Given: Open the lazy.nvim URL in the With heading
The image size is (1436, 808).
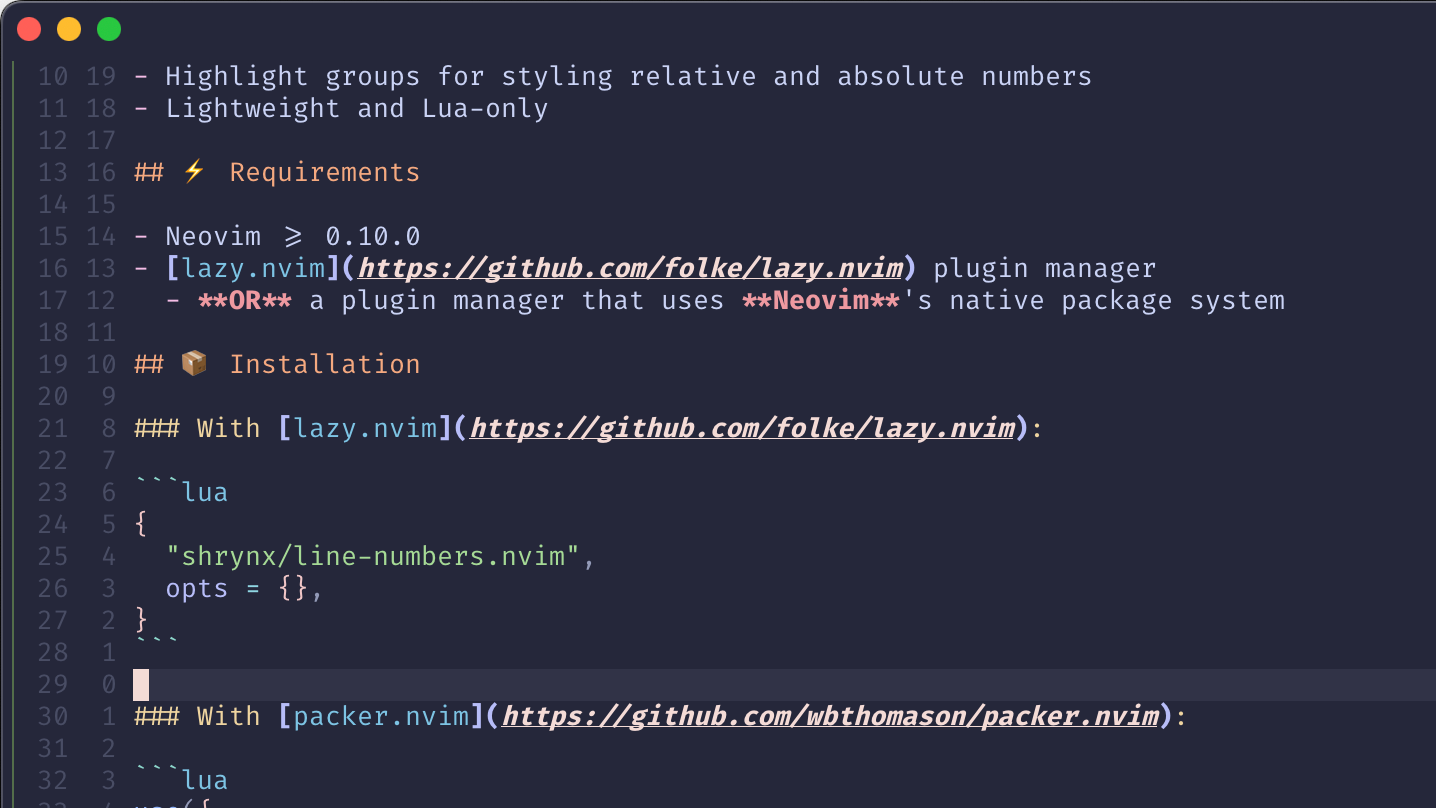Looking at the screenshot, I should 742,428.
